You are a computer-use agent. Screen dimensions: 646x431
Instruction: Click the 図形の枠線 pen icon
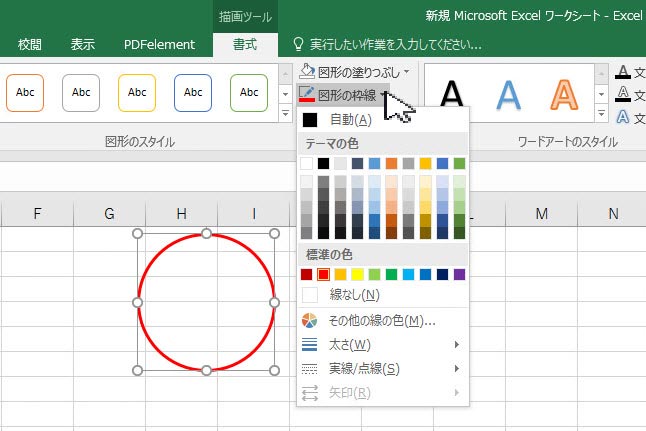point(307,95)
